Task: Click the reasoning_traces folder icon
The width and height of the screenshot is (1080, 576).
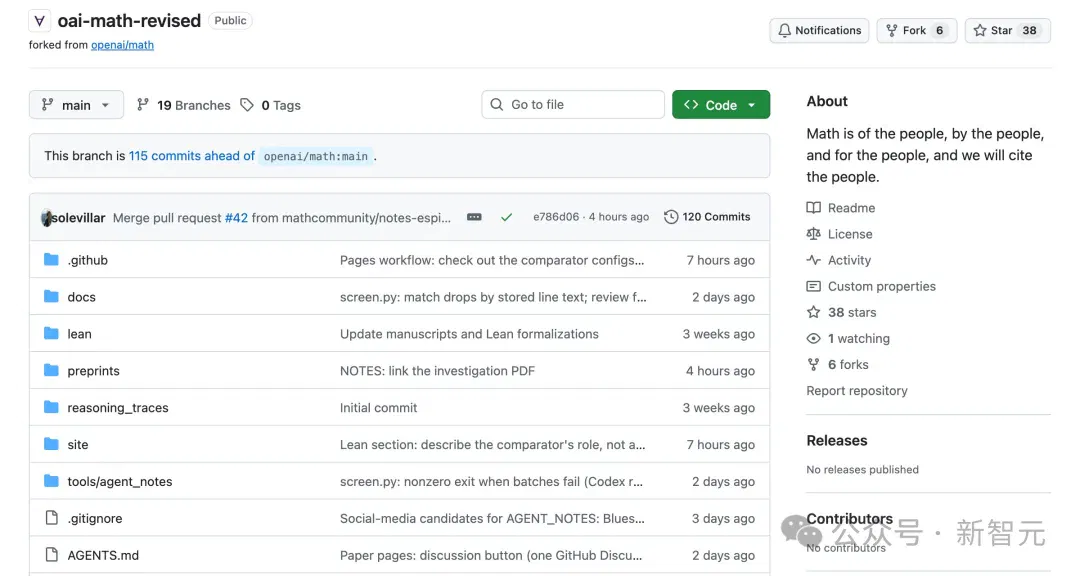Action: (x=51, y=407)
